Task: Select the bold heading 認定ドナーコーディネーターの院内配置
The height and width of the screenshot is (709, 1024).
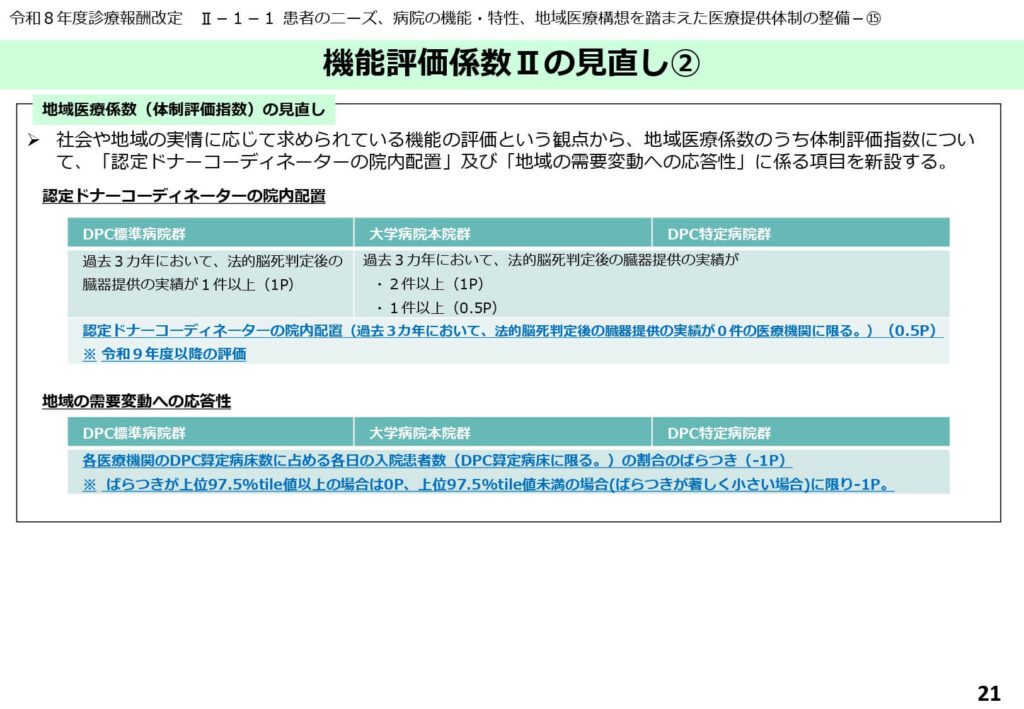Action: (x=183, y=196)
